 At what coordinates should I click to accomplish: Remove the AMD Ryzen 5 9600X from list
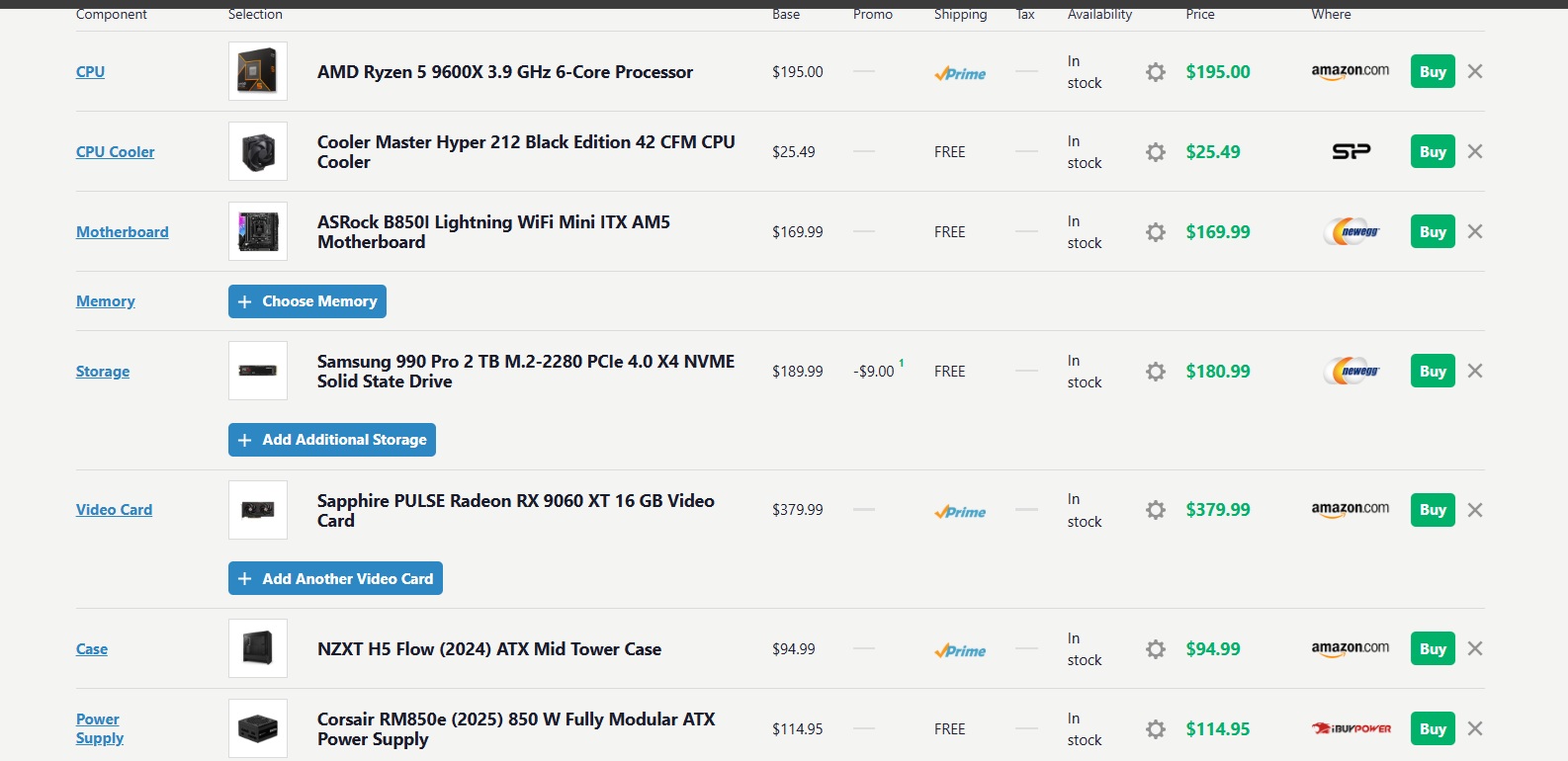click(1475, 71)
